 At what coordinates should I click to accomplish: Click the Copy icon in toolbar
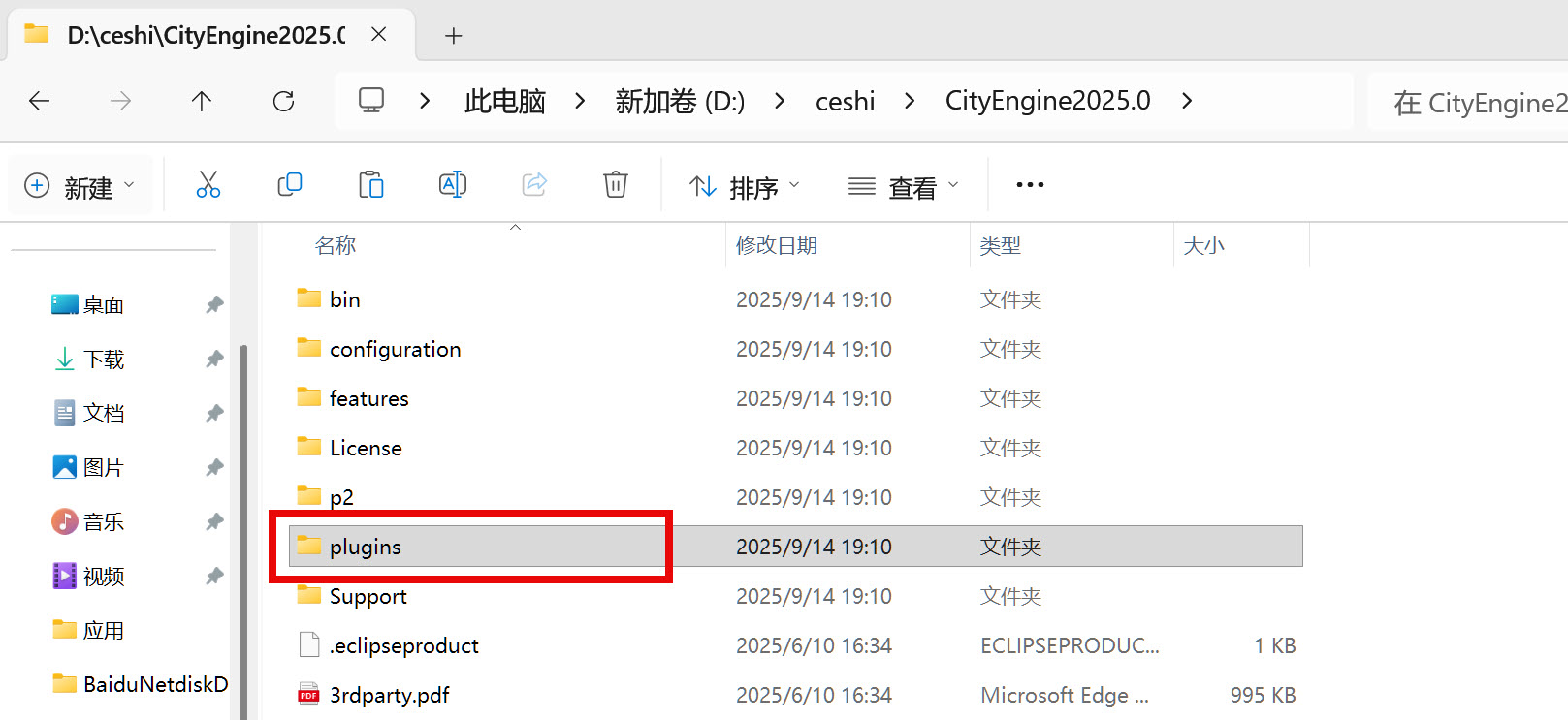pos(290,184)
